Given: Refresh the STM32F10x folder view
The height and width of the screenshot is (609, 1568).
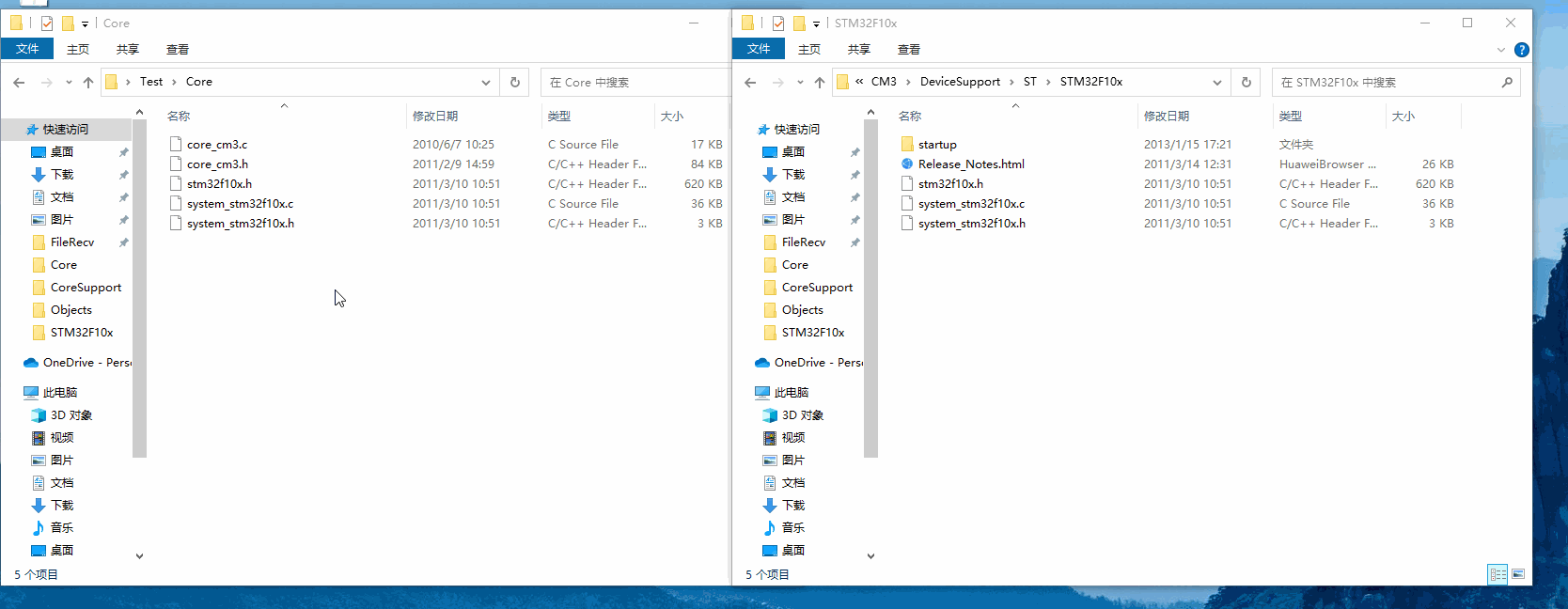Looking at the screenshot, I should pos(1247,83).
